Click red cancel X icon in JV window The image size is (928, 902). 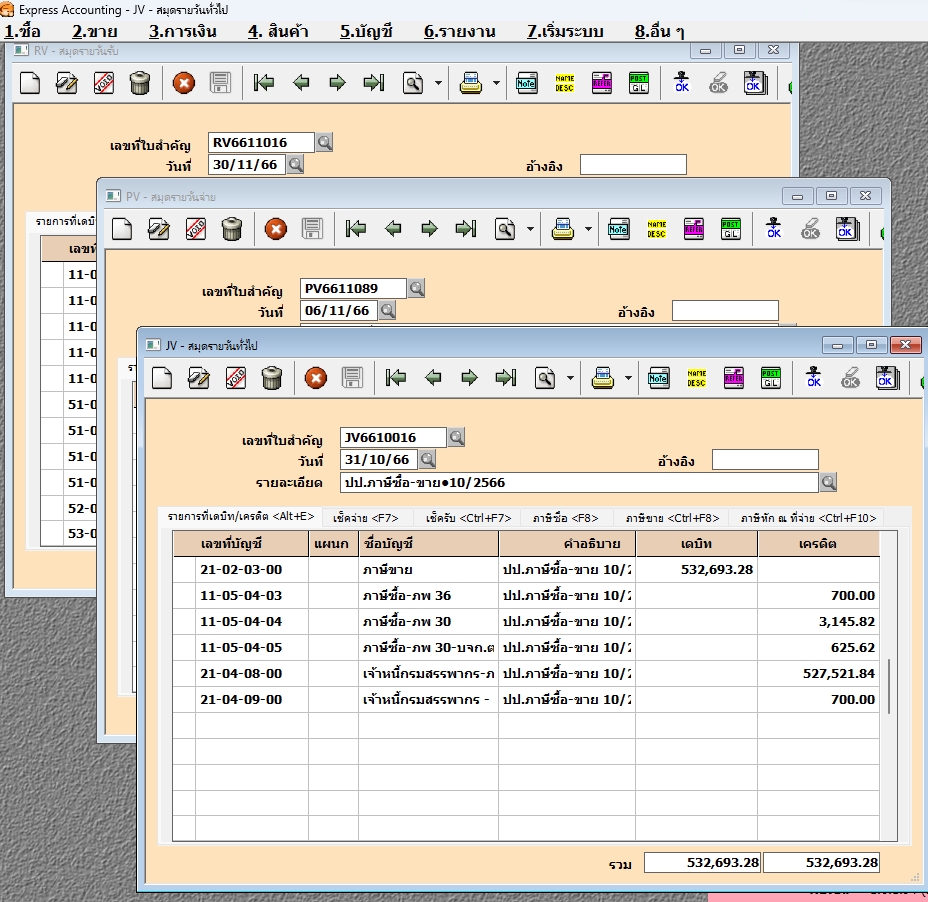pos(315,378)
